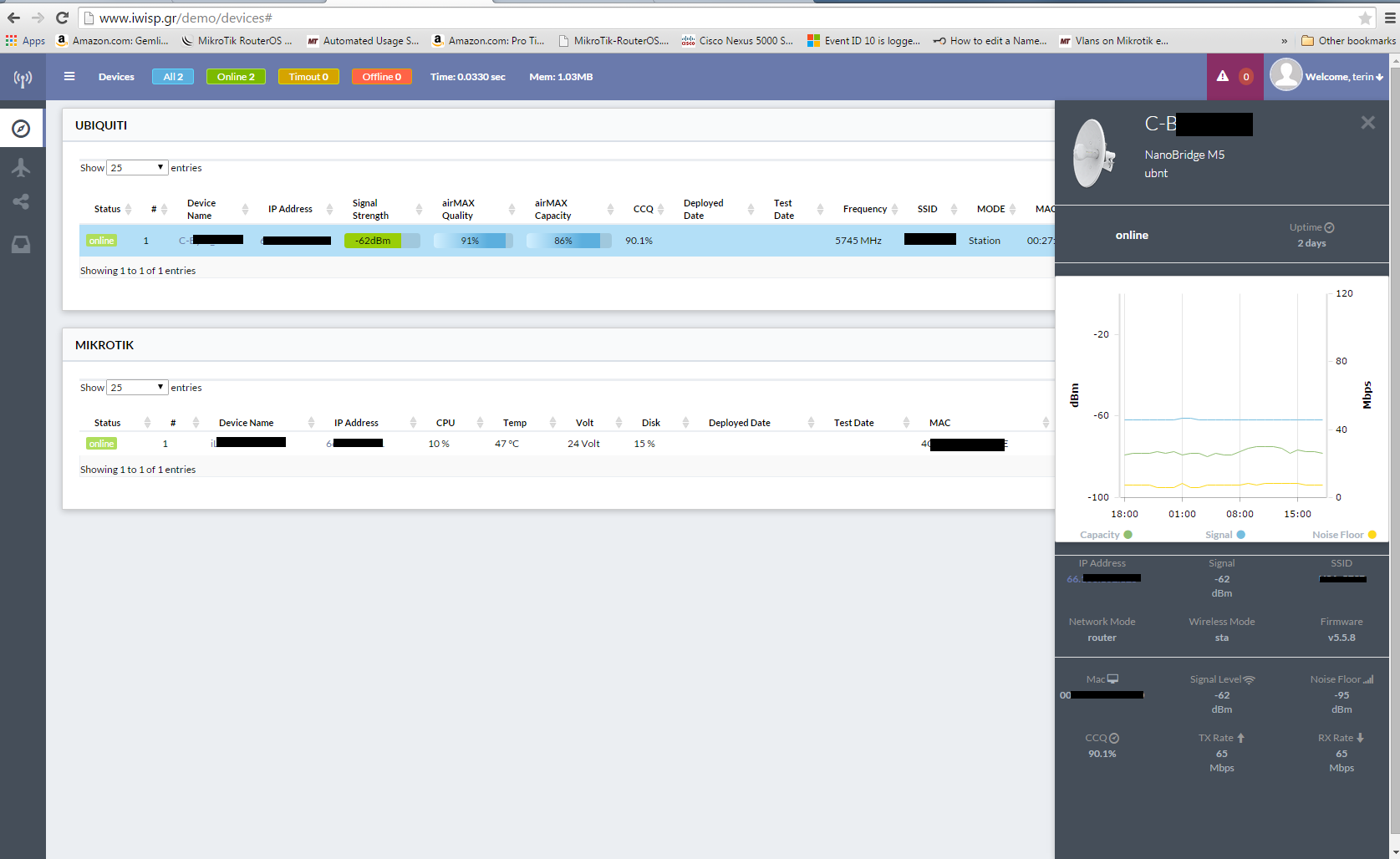
Task: Show All 2 devices
Action: (x=173, y=77)
